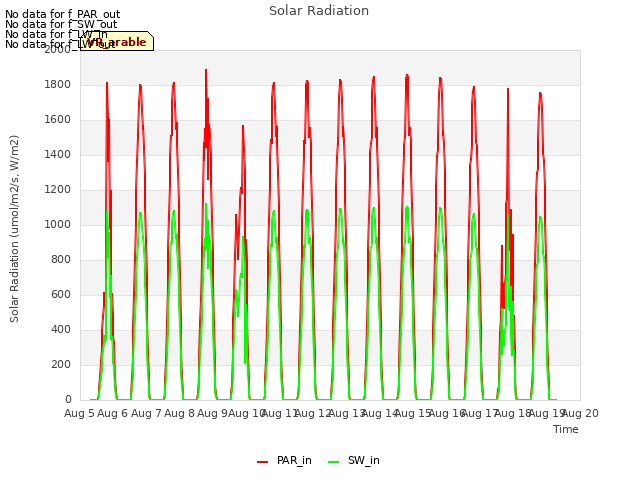Viewport: 640px width, 480px height.
Task: Click the Aug 8 x-axis tick label
Action: tap(179, 413)
